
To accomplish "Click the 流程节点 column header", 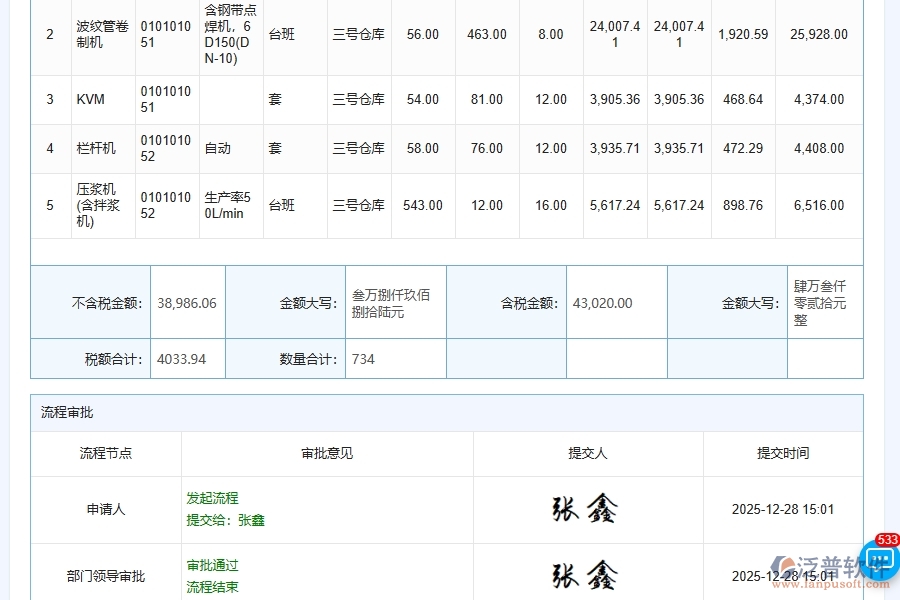I will click(104, 453).
